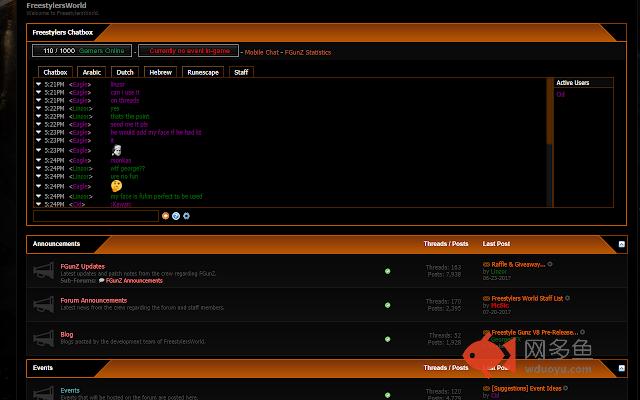
Task: Click green status icon in FGunZ Updates row
Action: coord(387,271)
